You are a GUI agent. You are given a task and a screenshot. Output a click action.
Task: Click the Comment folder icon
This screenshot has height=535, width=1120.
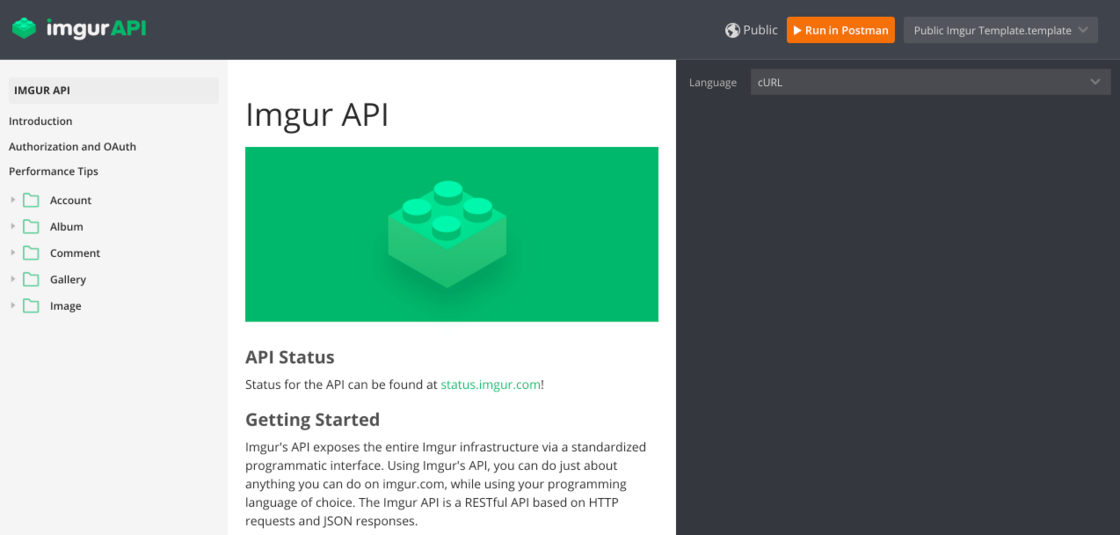(31, 254)
